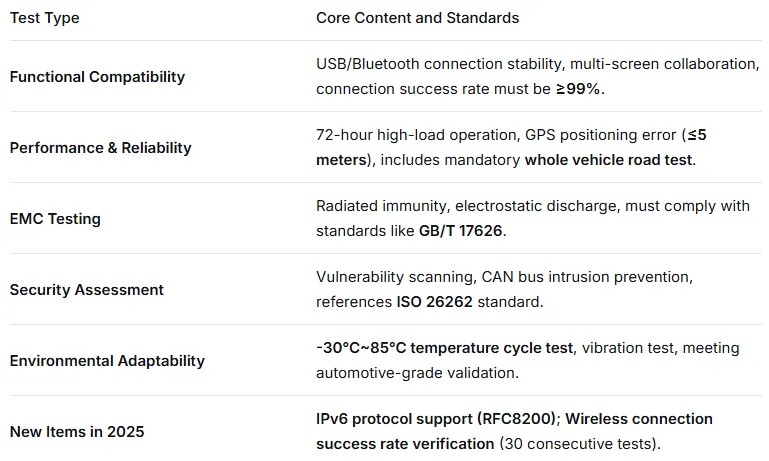The width and height of the screenshot is (769, 461).
Task: Click the EMC Testing row label
Action: click(55, 219)
